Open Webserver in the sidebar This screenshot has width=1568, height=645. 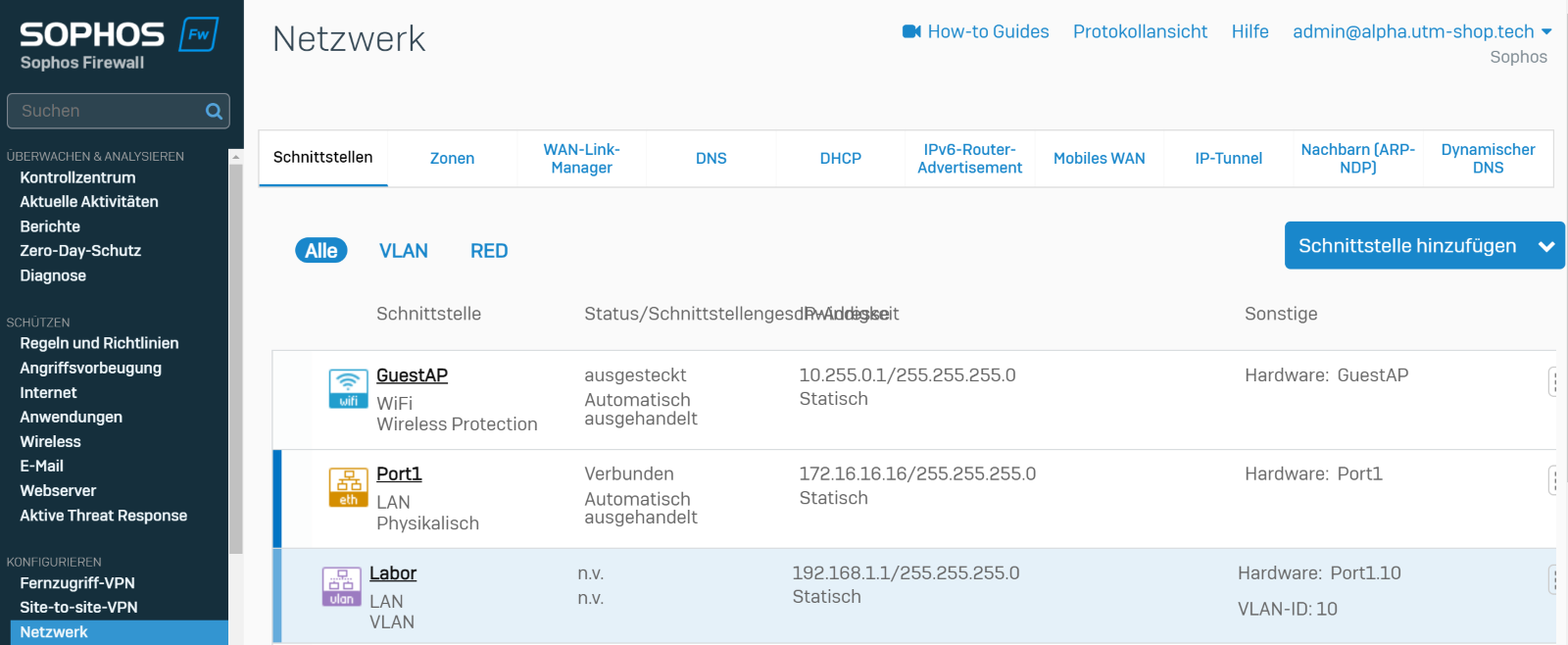58,490
